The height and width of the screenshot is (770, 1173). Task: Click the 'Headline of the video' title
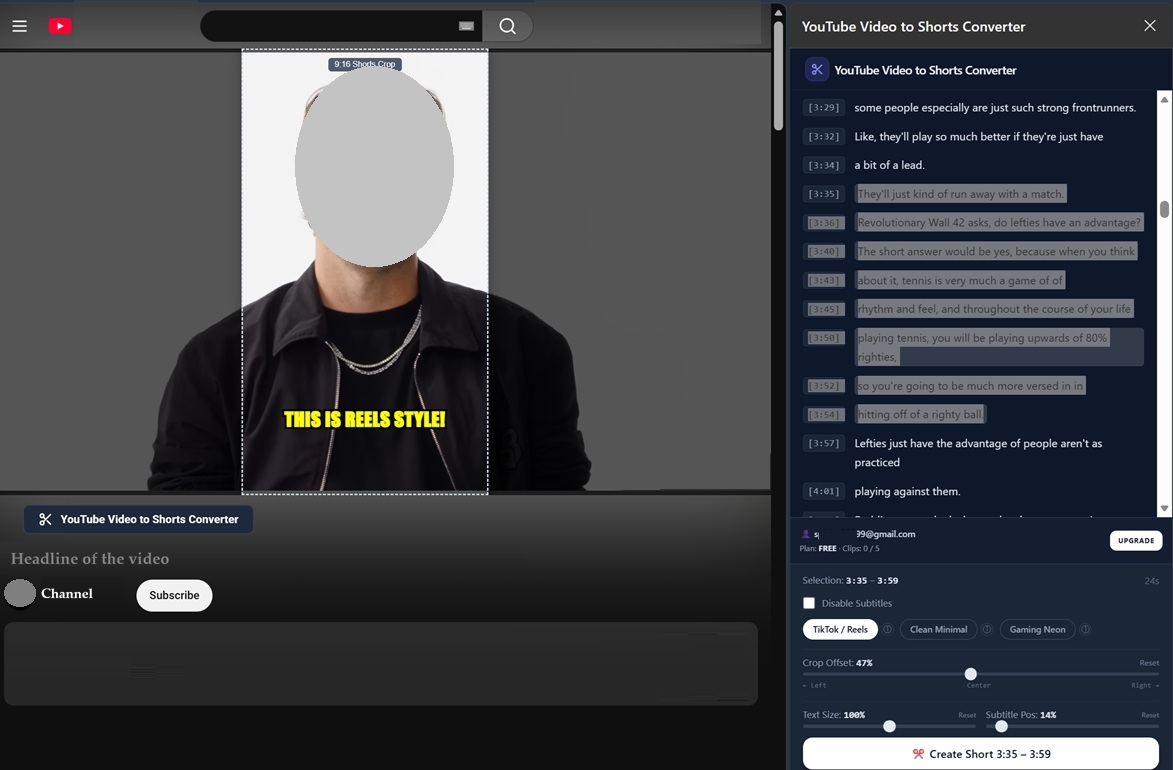tap(90, 559)
